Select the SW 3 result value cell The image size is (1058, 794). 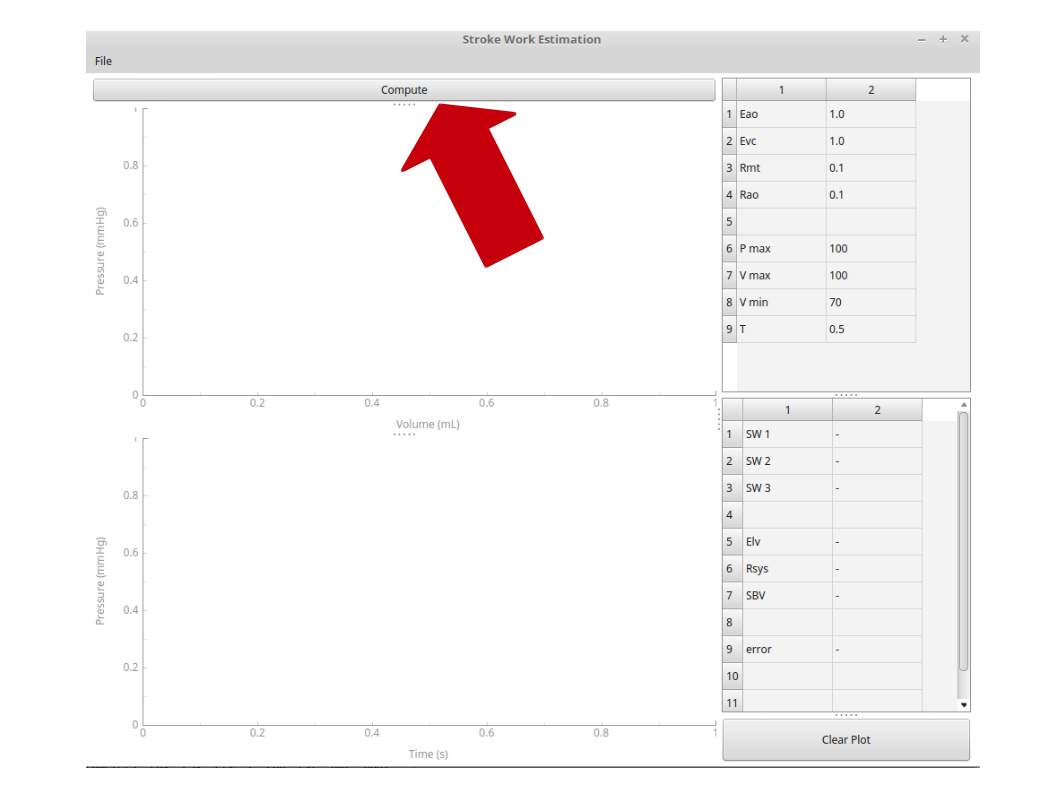(x=877, y=488)
